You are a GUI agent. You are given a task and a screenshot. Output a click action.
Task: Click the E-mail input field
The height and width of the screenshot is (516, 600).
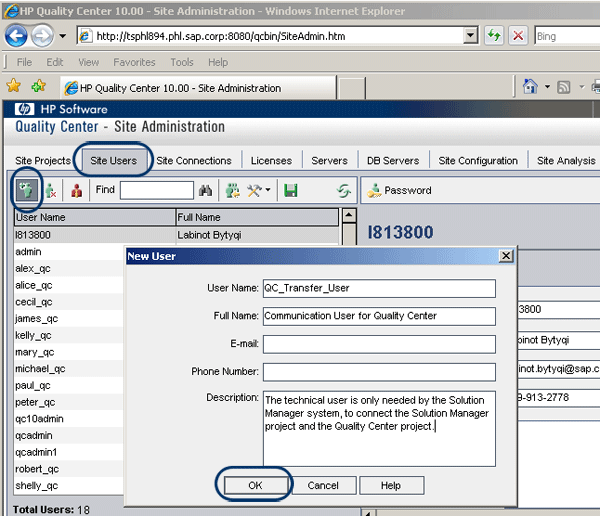point(379,344)
